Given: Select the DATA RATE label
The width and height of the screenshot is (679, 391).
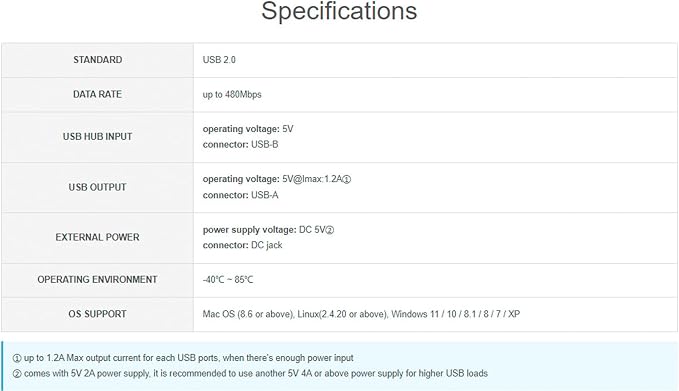Looking at the screenshot, I should point(97,94).
